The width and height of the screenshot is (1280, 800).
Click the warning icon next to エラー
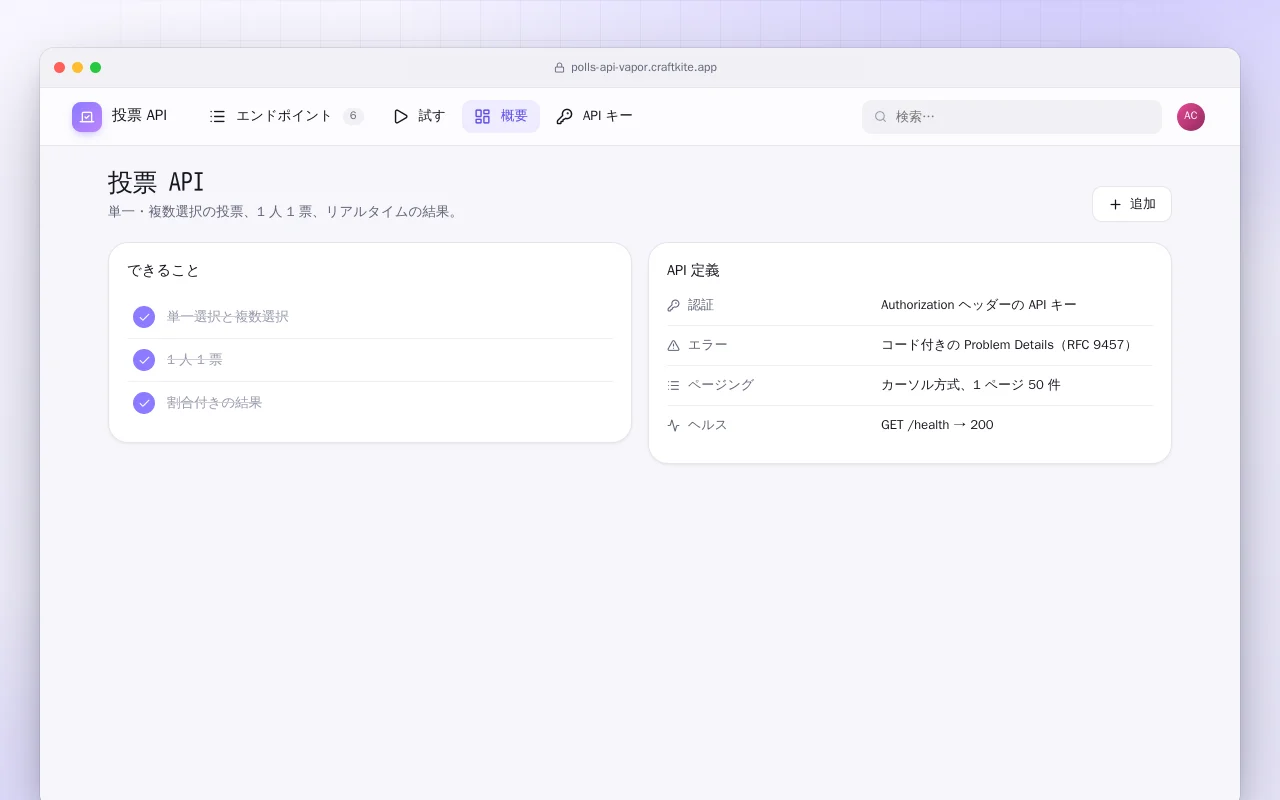[x=673, y=345]
